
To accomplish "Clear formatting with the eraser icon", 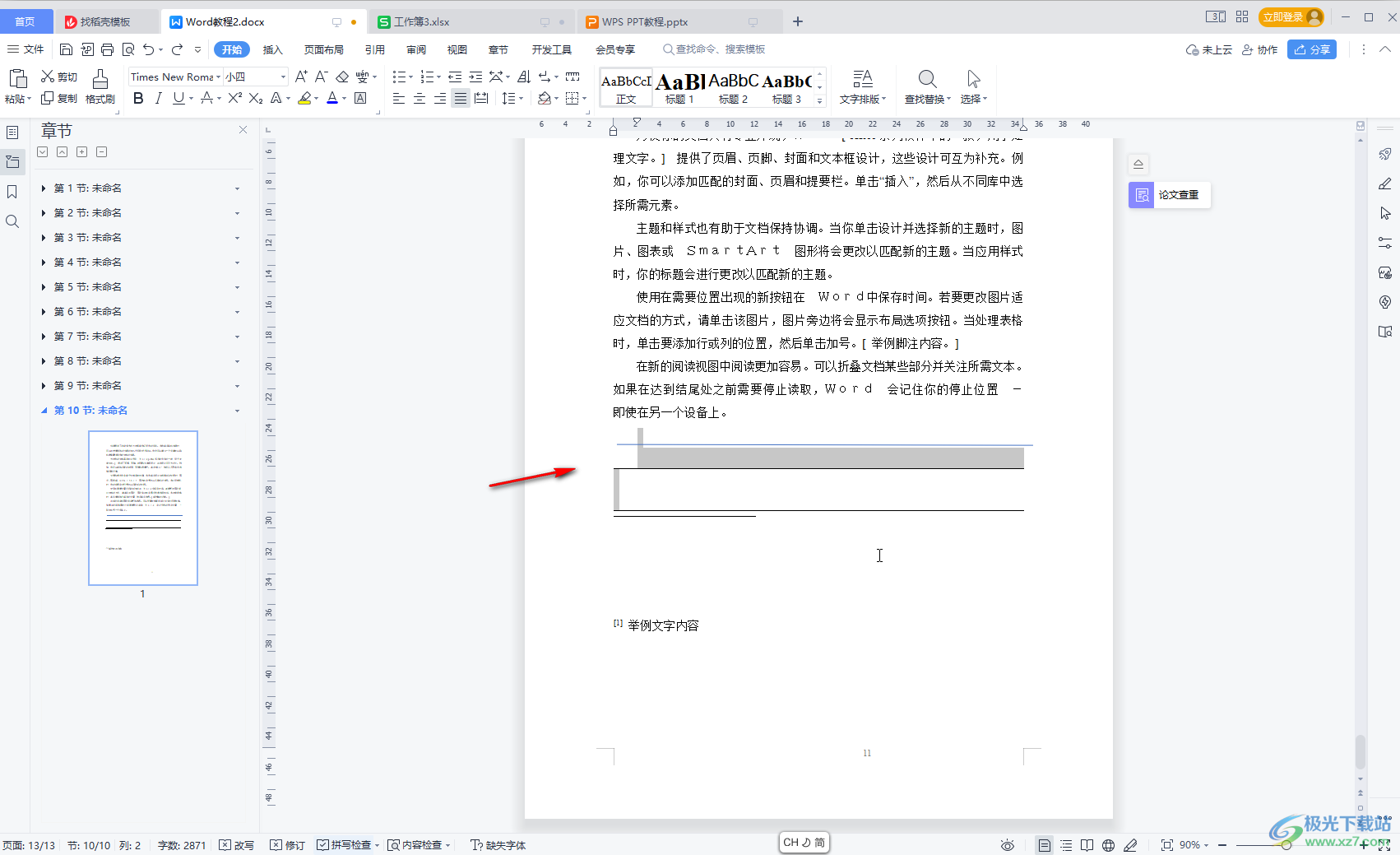I will pos(342,77).
